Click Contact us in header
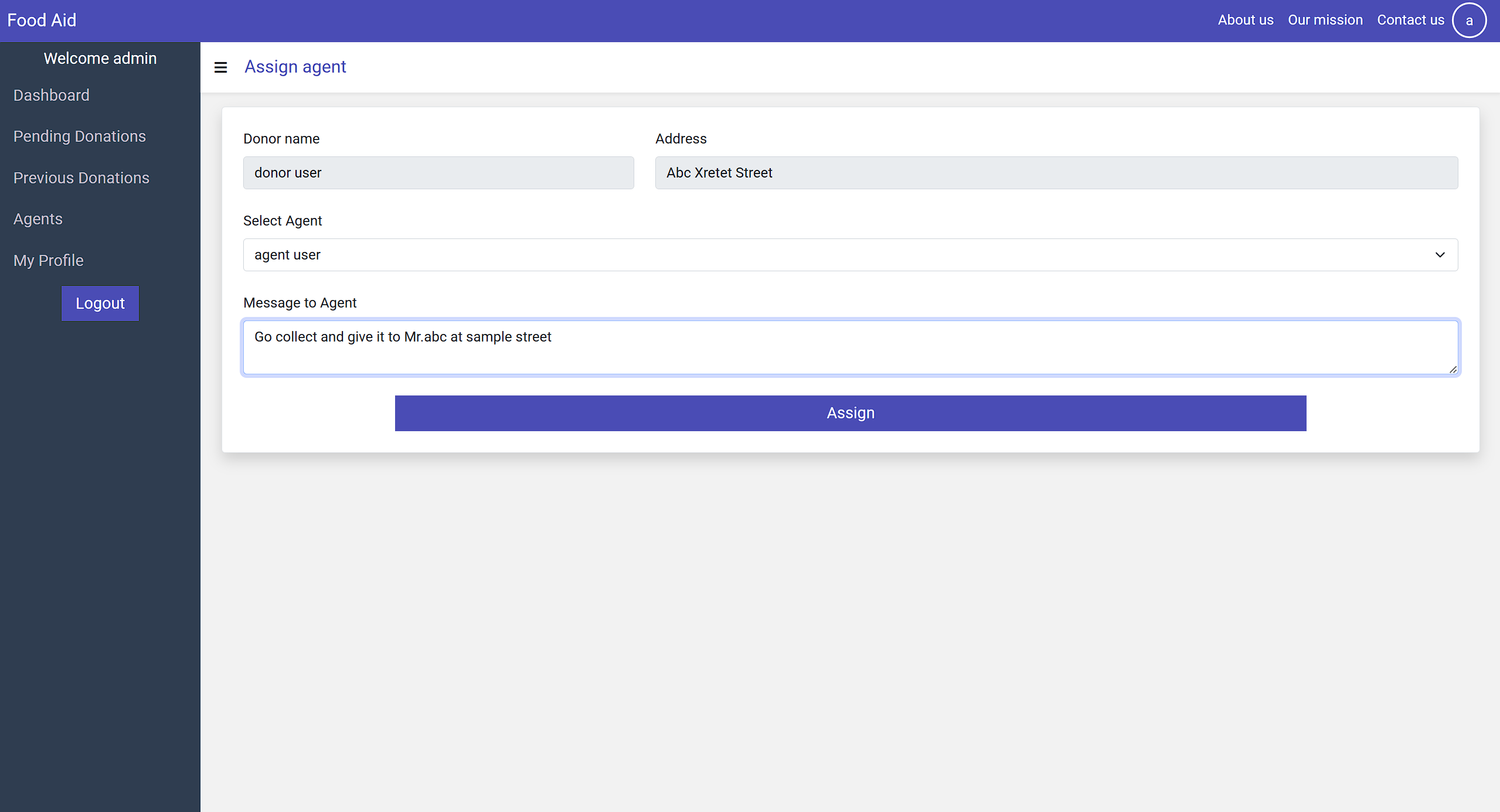1500x812 pixels. pos(1410,20)
